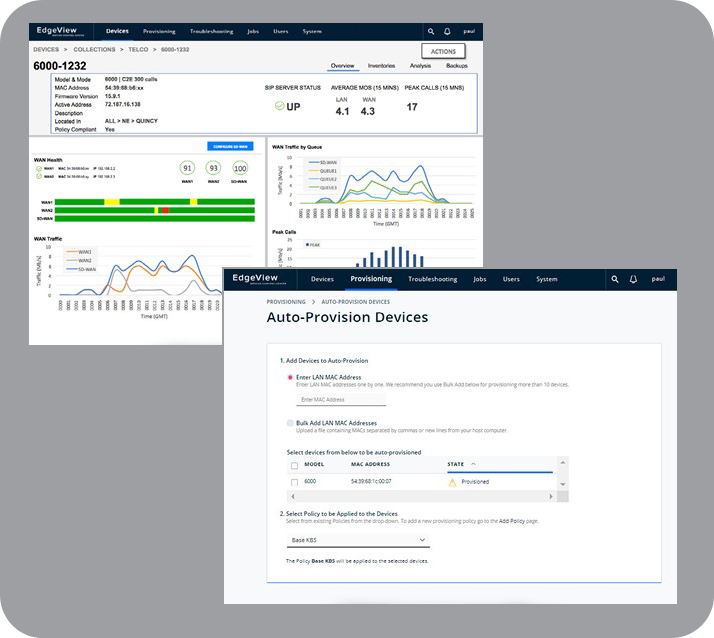Tick the select-all checkbox in the table header
The width and height of the screenshot is (714, 638).
tap(293, 464)
